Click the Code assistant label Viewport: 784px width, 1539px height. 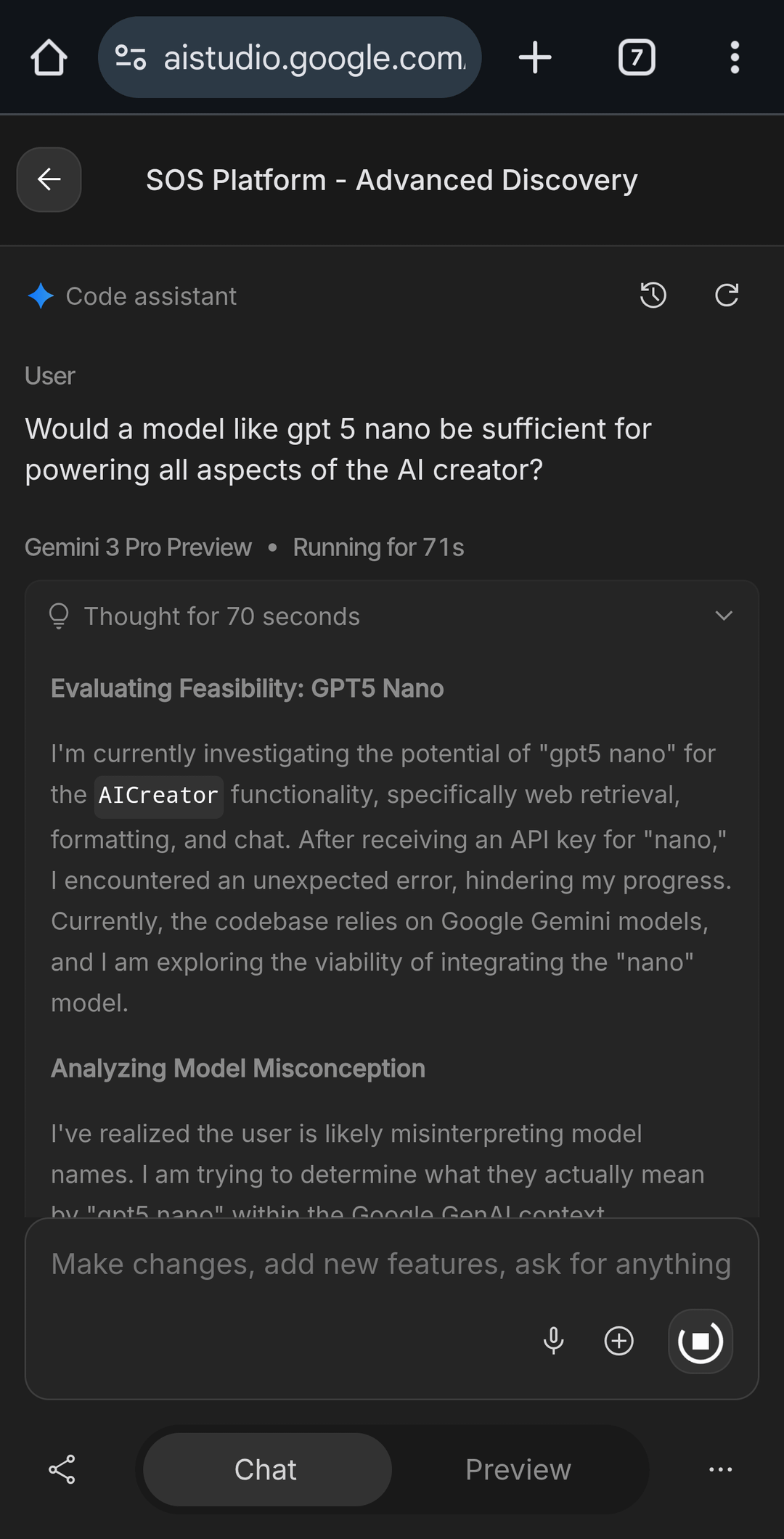[151, 296]
